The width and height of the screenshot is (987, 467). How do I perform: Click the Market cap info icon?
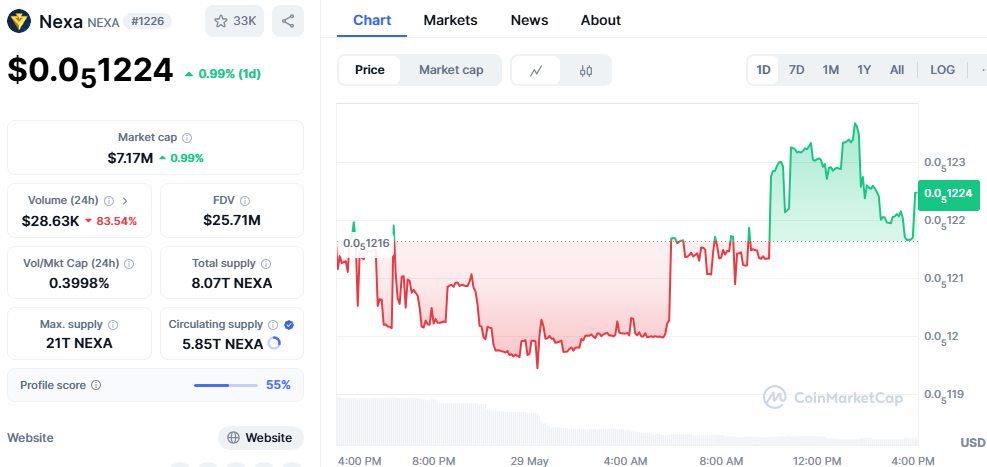[187, 138]
